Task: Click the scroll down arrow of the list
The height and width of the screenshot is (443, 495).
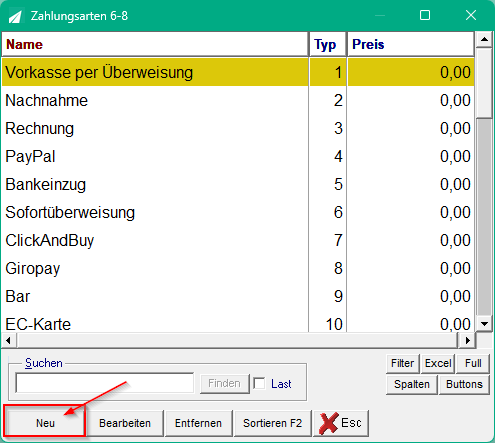Action: click(484, 323)
